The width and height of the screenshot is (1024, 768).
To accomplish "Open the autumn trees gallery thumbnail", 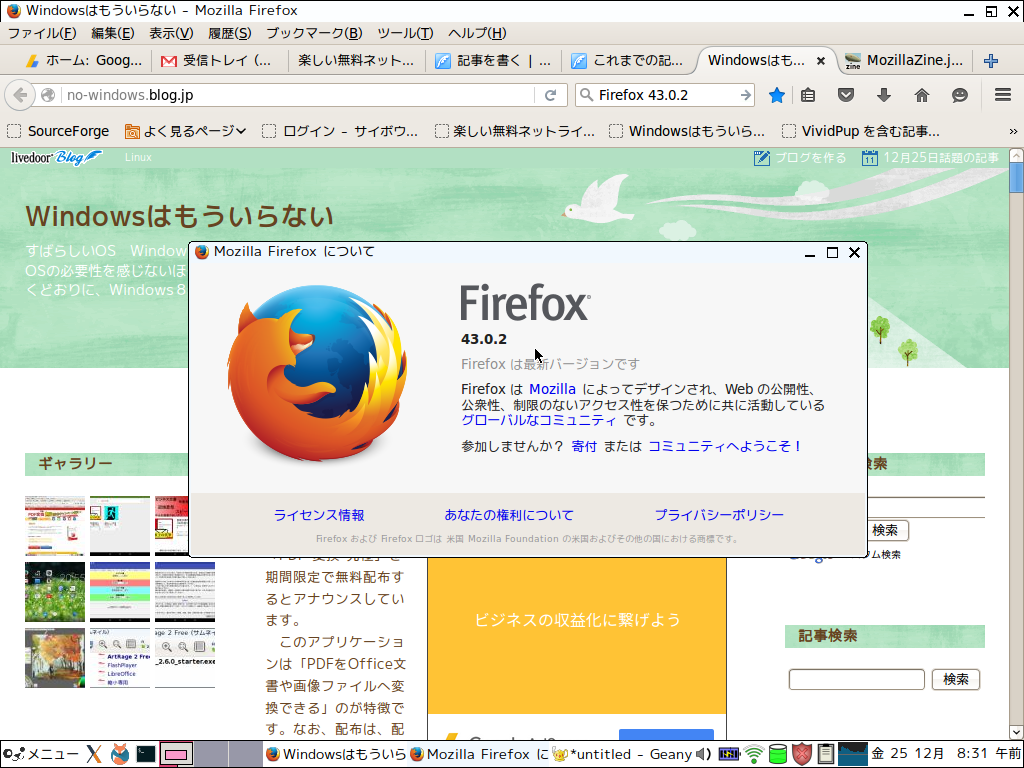I will [55, 658].
